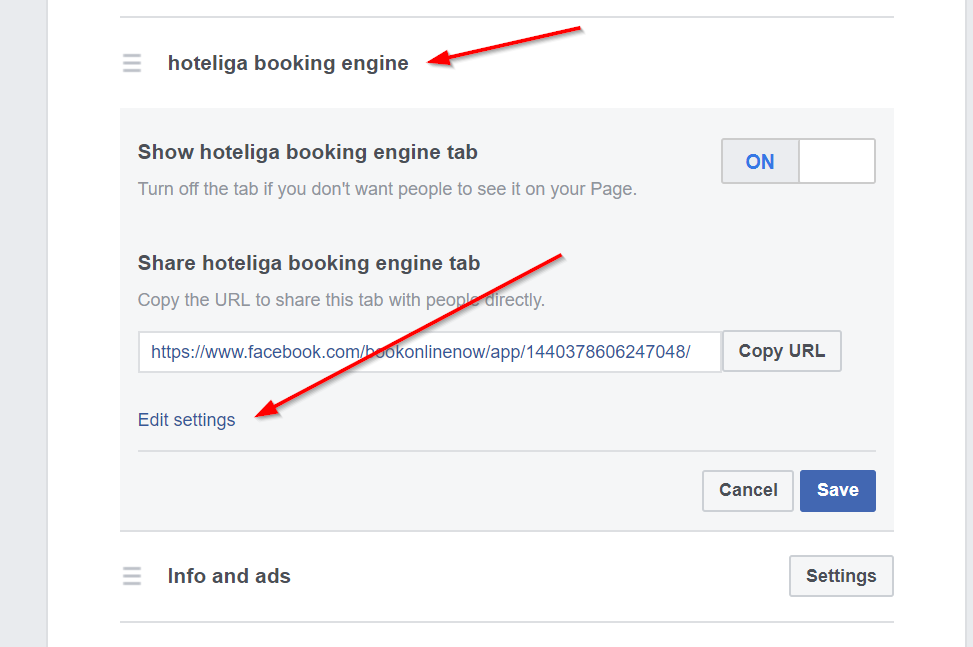Cancel the tab changes
The image size is (973, 647).
[x=747, y=490]
